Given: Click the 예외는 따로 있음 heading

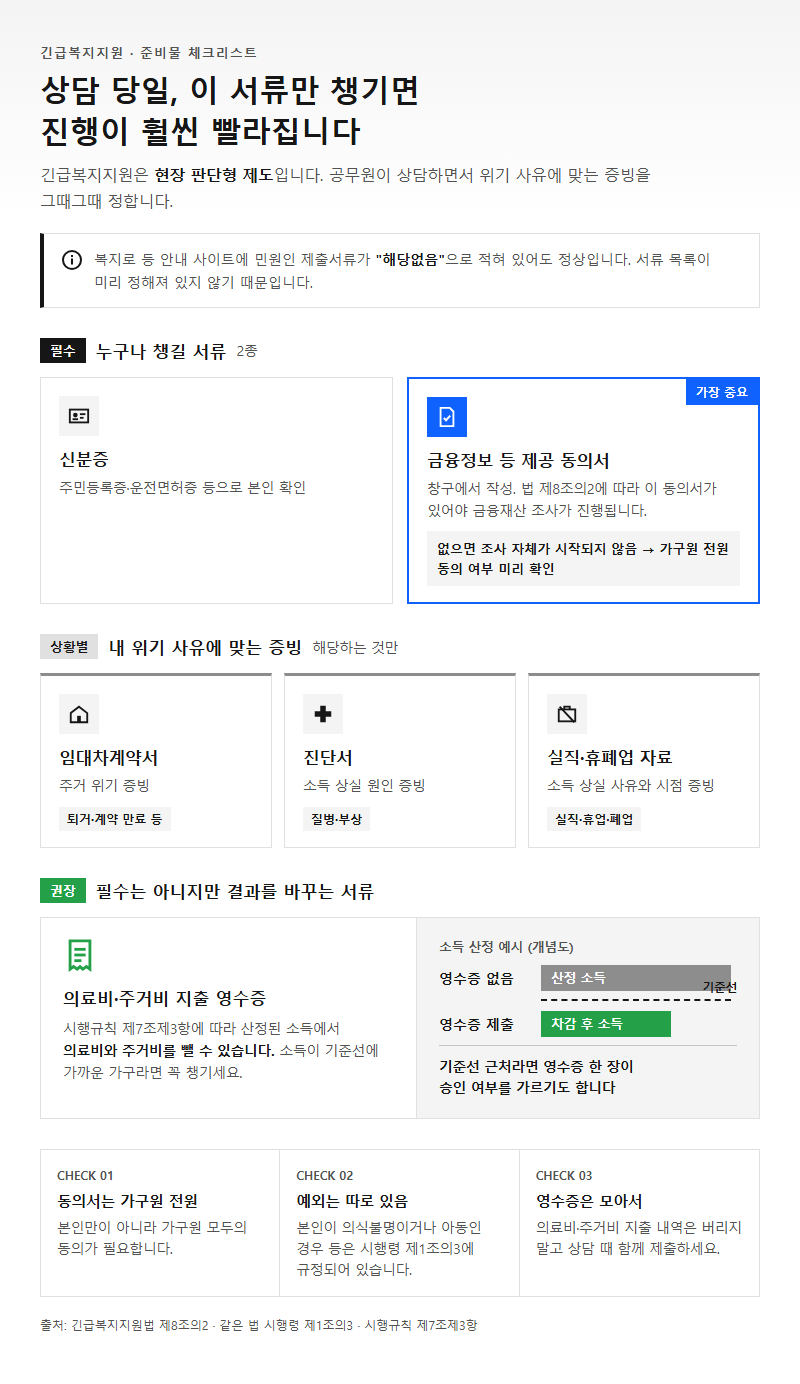Looking at the screenshot, I should click(352, 1201).
